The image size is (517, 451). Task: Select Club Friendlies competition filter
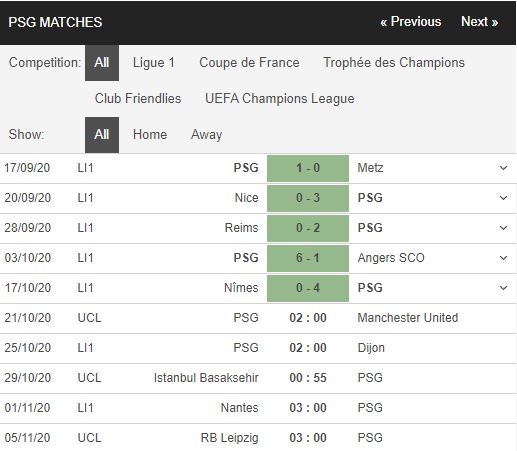coord(138,99)
